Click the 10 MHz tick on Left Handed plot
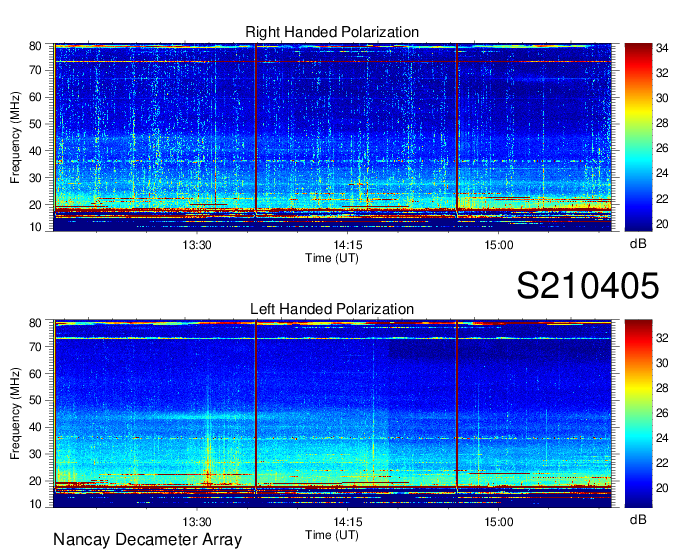The width and height of the screenshot is (680, 552). [x=35, y=504]
